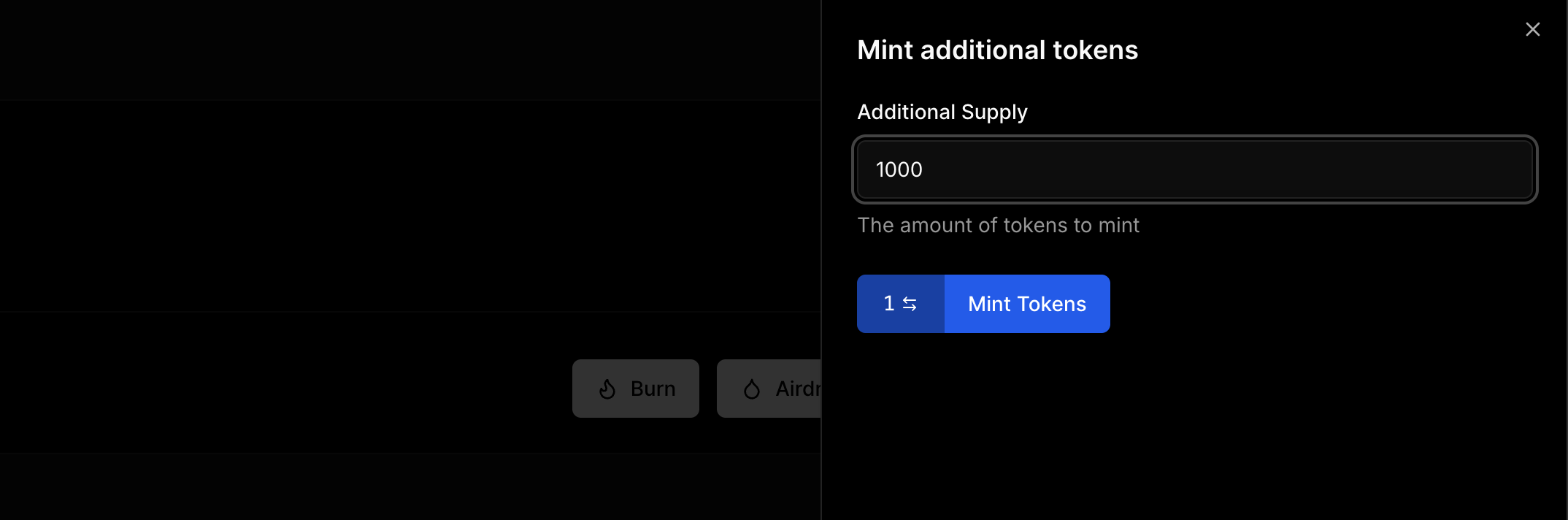Click the X icon to dismiss the mint panel
Screen dimensions: 1568x520
(1532, 29)
